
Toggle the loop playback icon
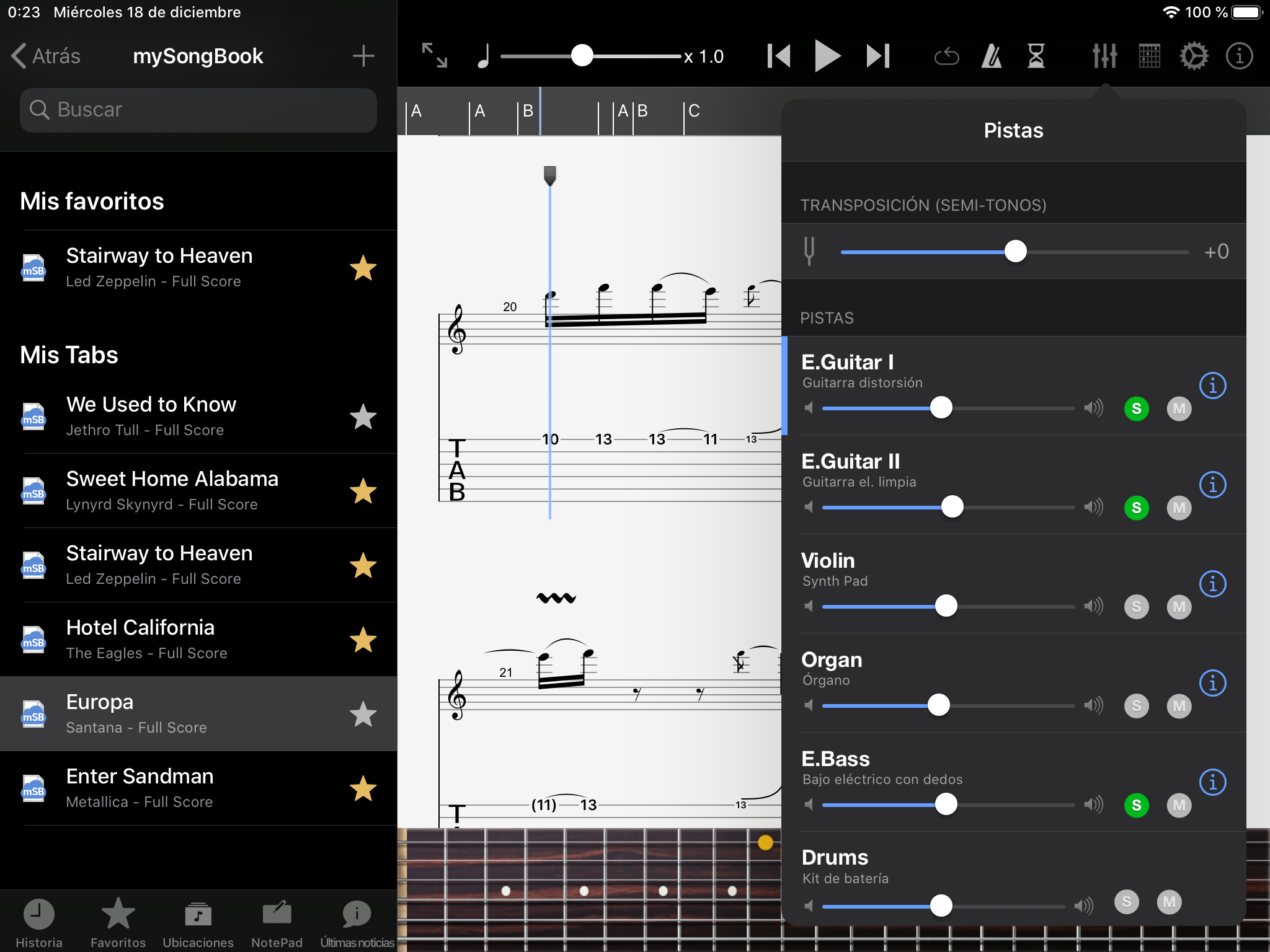[x=946, y=56]
